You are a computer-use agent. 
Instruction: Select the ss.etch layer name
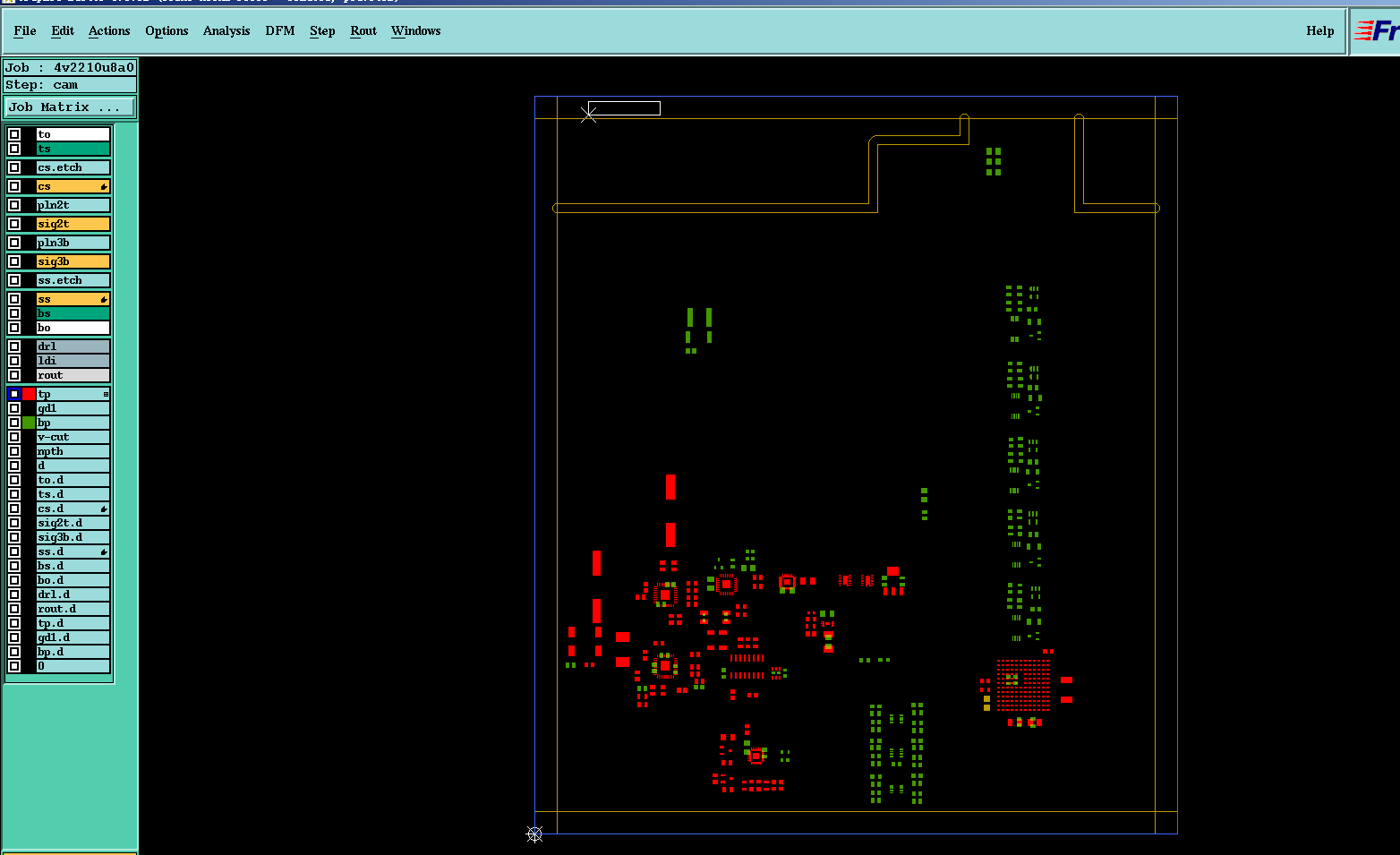(73, 280)
